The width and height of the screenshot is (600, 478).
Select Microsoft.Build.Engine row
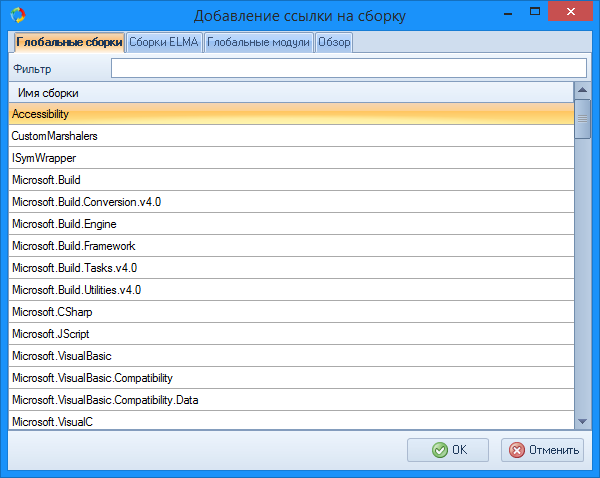(x=291, y=224)
